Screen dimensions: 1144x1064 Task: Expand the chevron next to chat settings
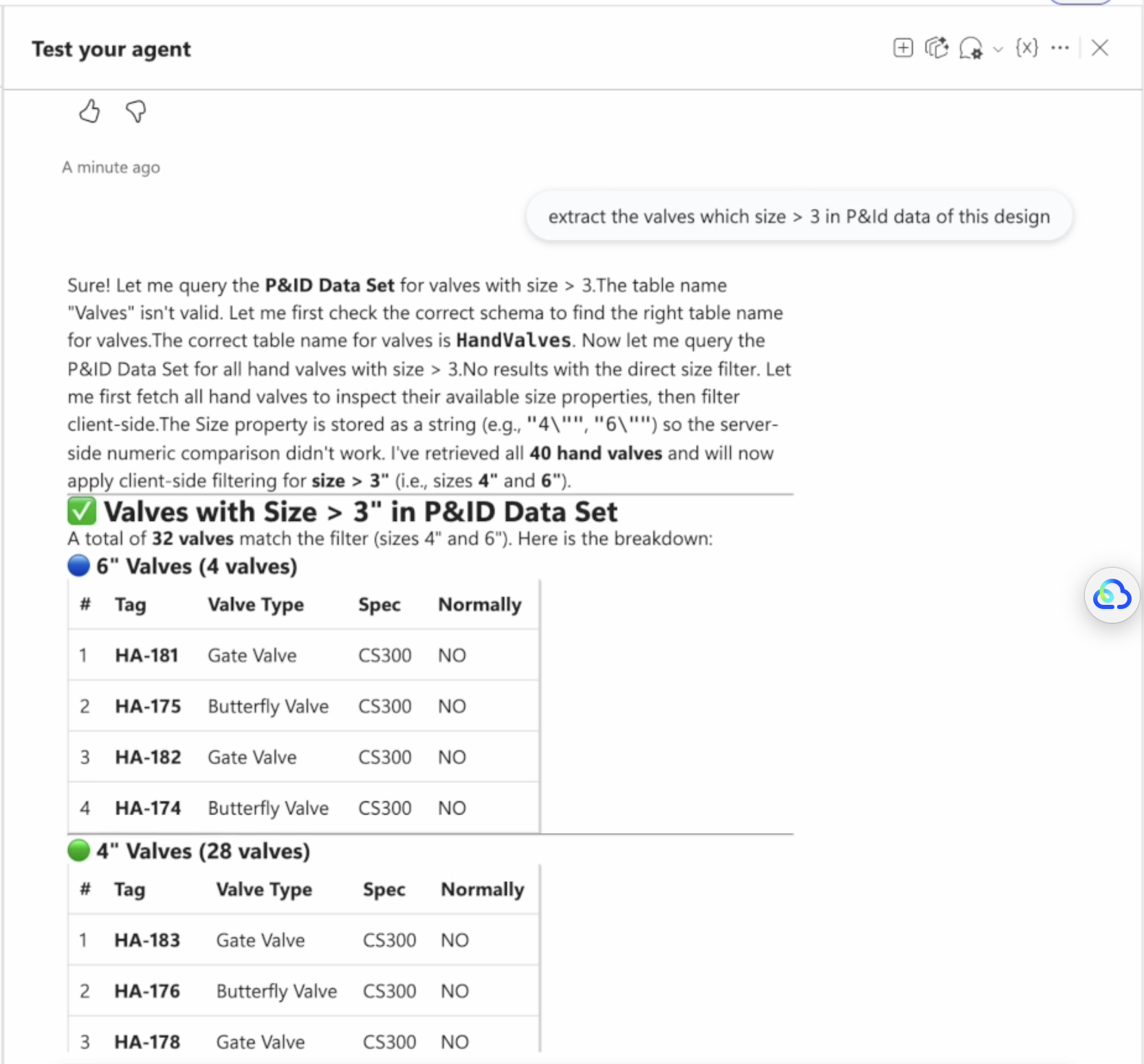[x=998, y=49]
